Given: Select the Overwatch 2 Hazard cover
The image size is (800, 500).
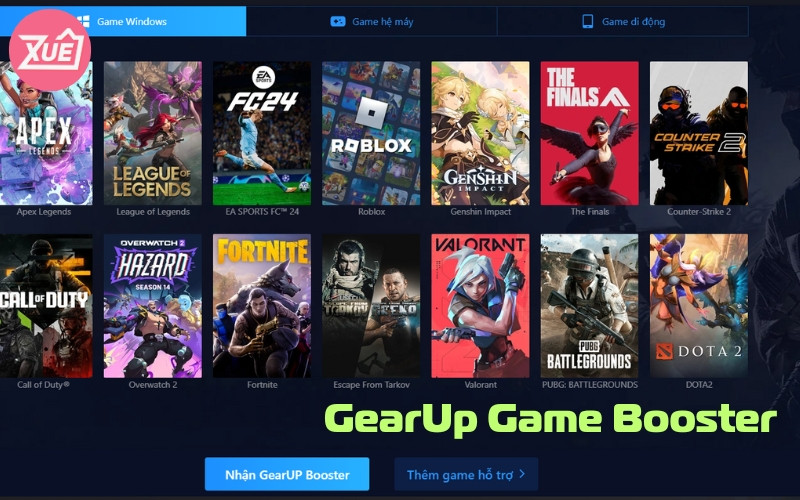Looking at the screenshot, I should pyautogui.click(x=153, y=306).
